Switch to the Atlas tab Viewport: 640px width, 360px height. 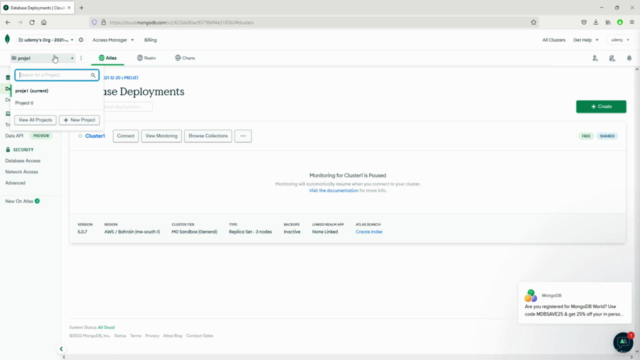click(x=108, y=58)
